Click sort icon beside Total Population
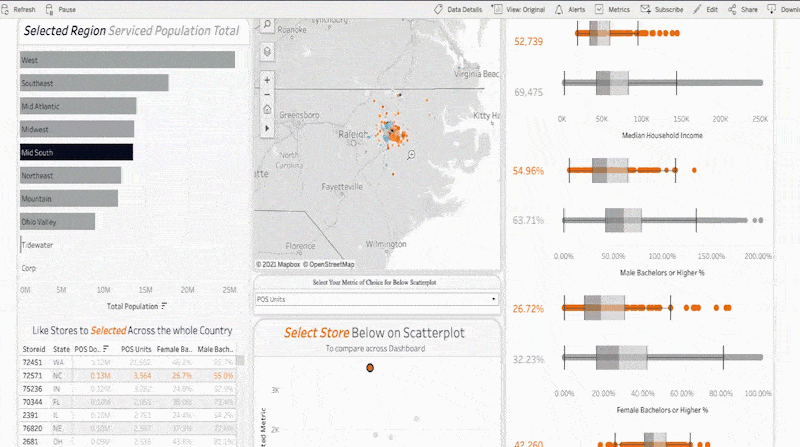Viewport: 800px width, 447px height. pos(164,306)
